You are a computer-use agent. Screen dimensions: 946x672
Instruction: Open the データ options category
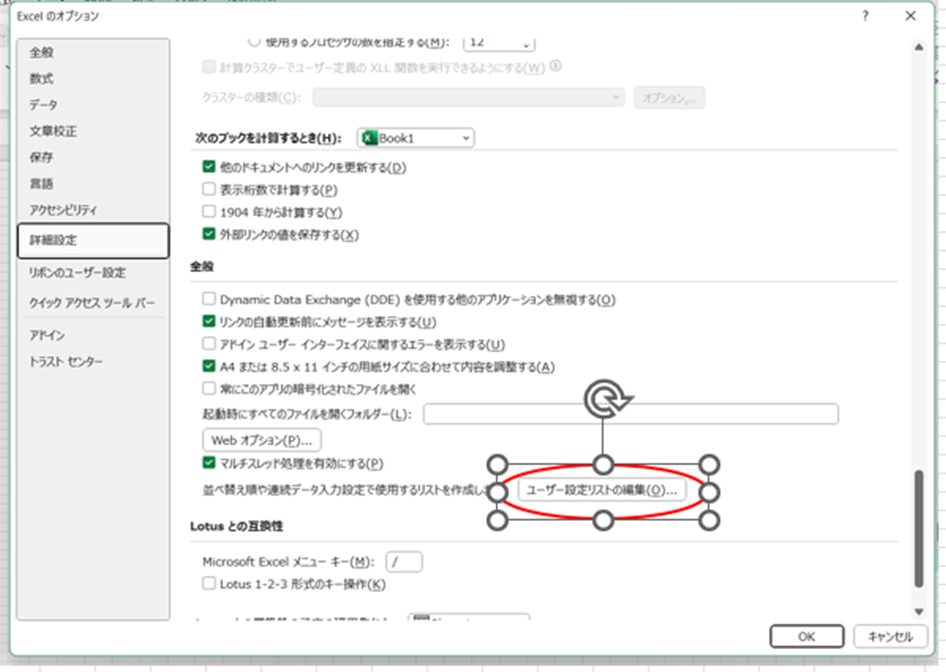coord(43,104)
